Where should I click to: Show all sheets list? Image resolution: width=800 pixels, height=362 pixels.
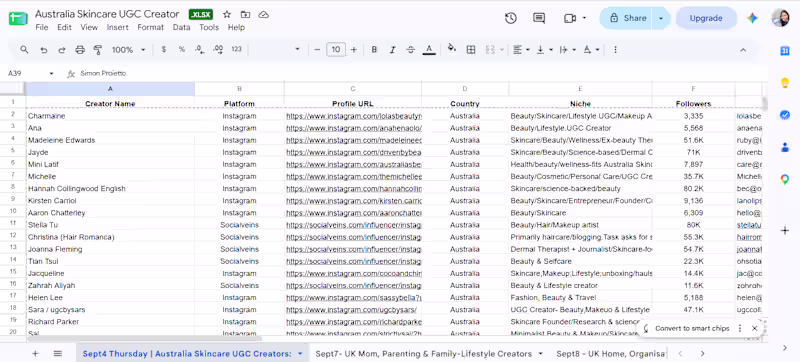point(58,353)
